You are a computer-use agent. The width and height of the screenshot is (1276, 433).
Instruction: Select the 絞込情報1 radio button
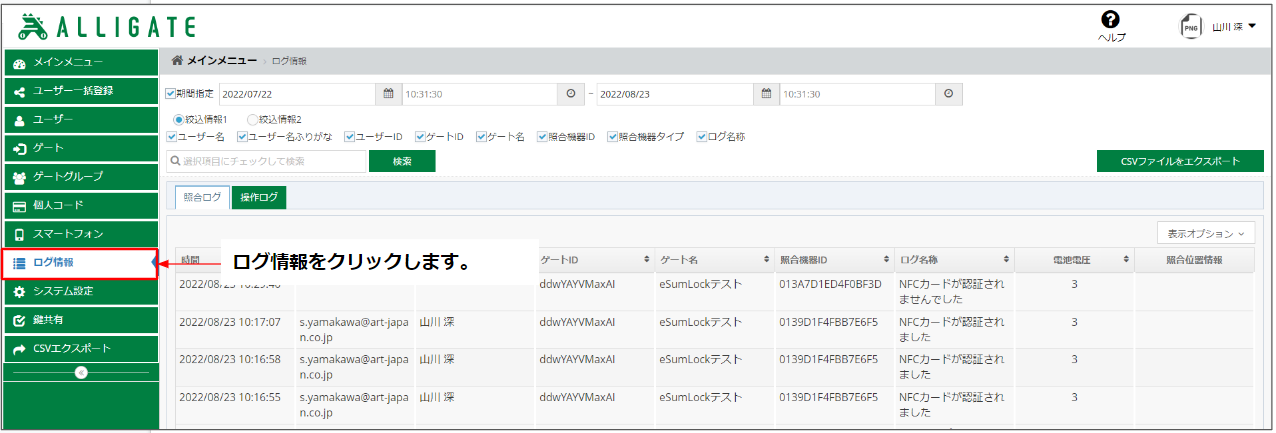pos(178,119)
